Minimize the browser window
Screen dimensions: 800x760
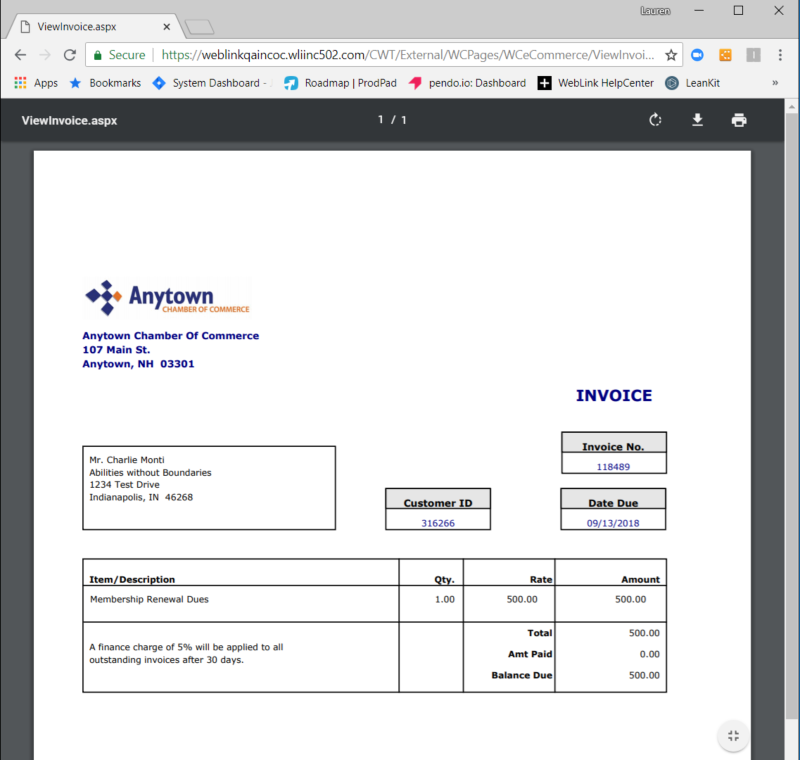coord(699,11)
